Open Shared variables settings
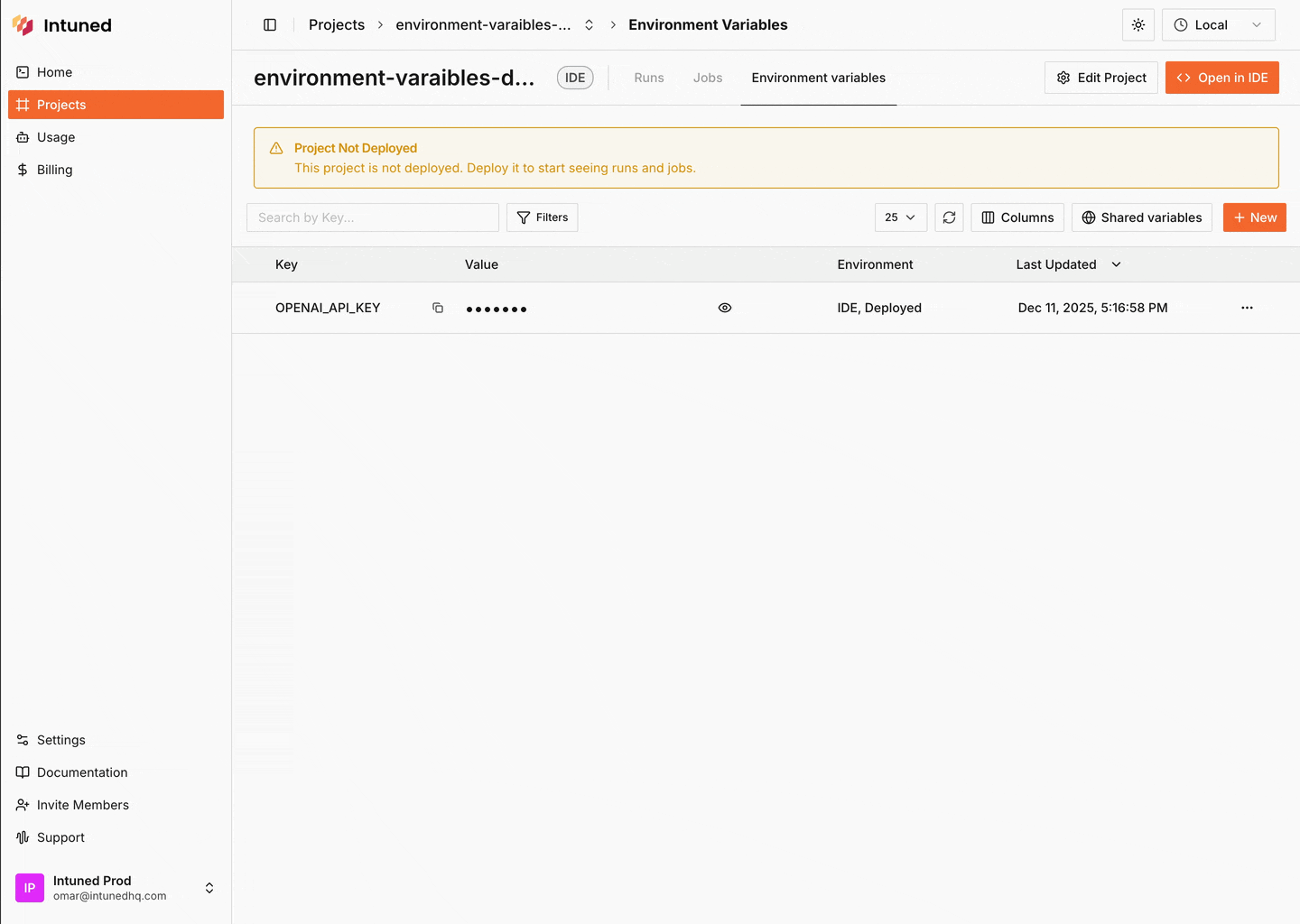1300x924 pixels. click(1141, 217)
